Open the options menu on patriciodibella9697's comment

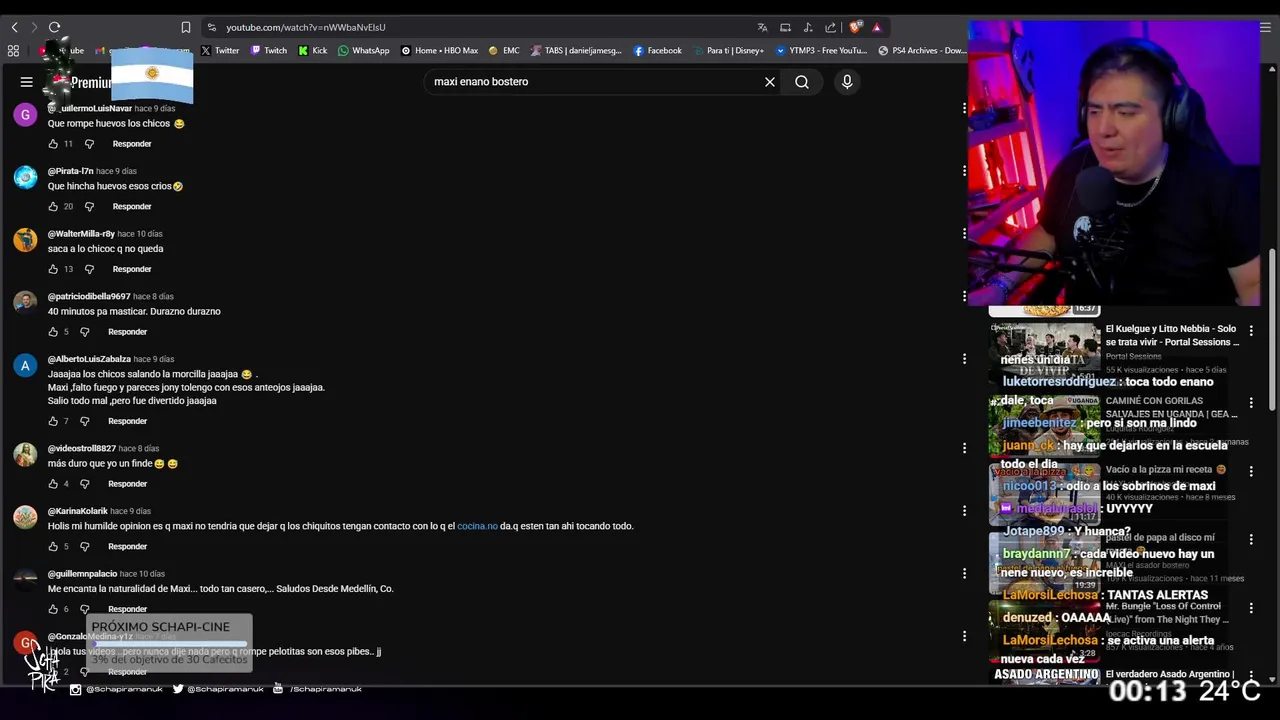click(964, 296)
